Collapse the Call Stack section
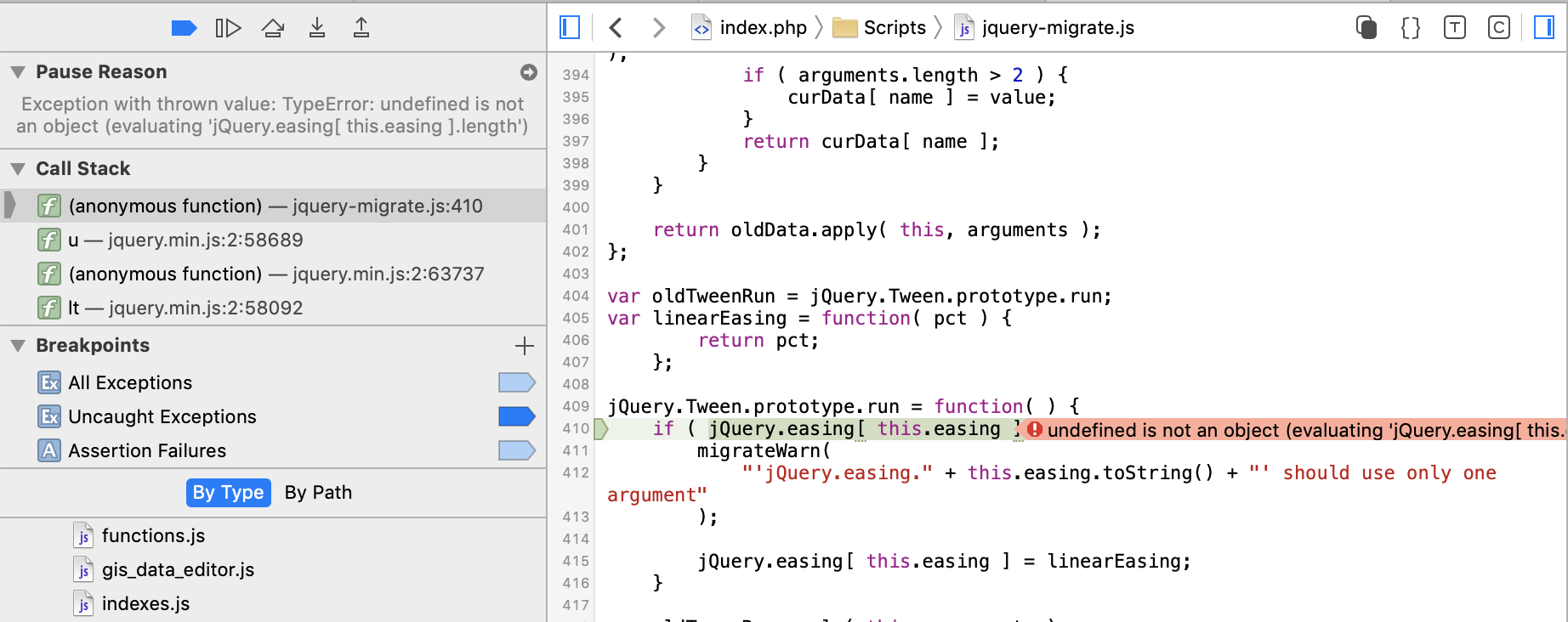The height and width of the screenshot is (622, 1568). pyautogui.click(x=18, y=169)
